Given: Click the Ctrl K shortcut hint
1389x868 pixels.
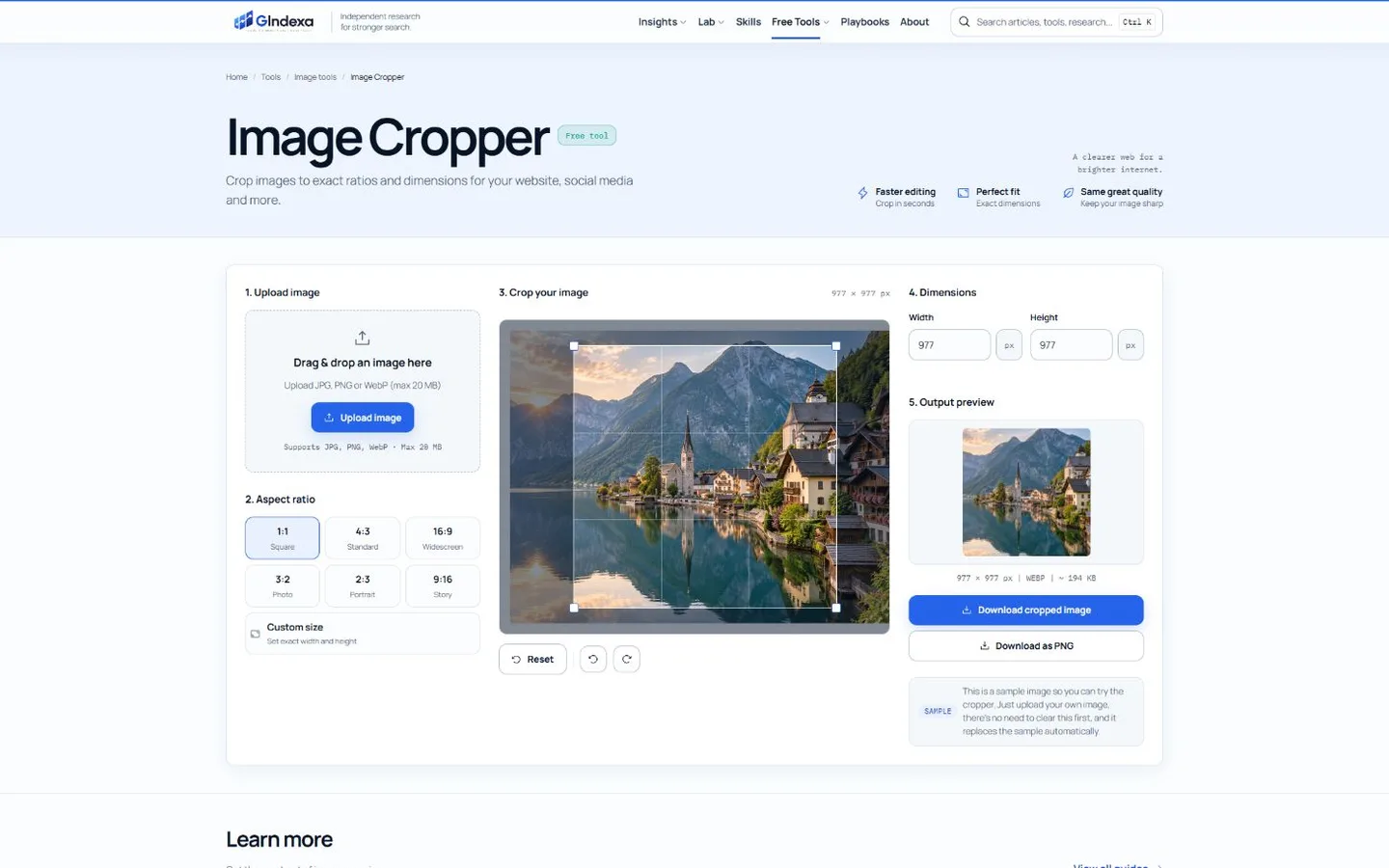Looking at the screenshot, I should 1137,22.
